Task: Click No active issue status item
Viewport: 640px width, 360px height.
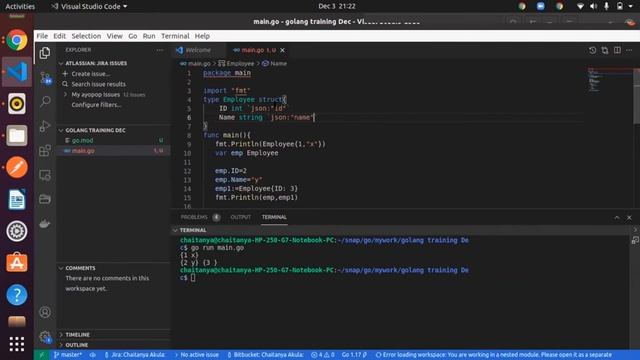Action: pos(197,355)
